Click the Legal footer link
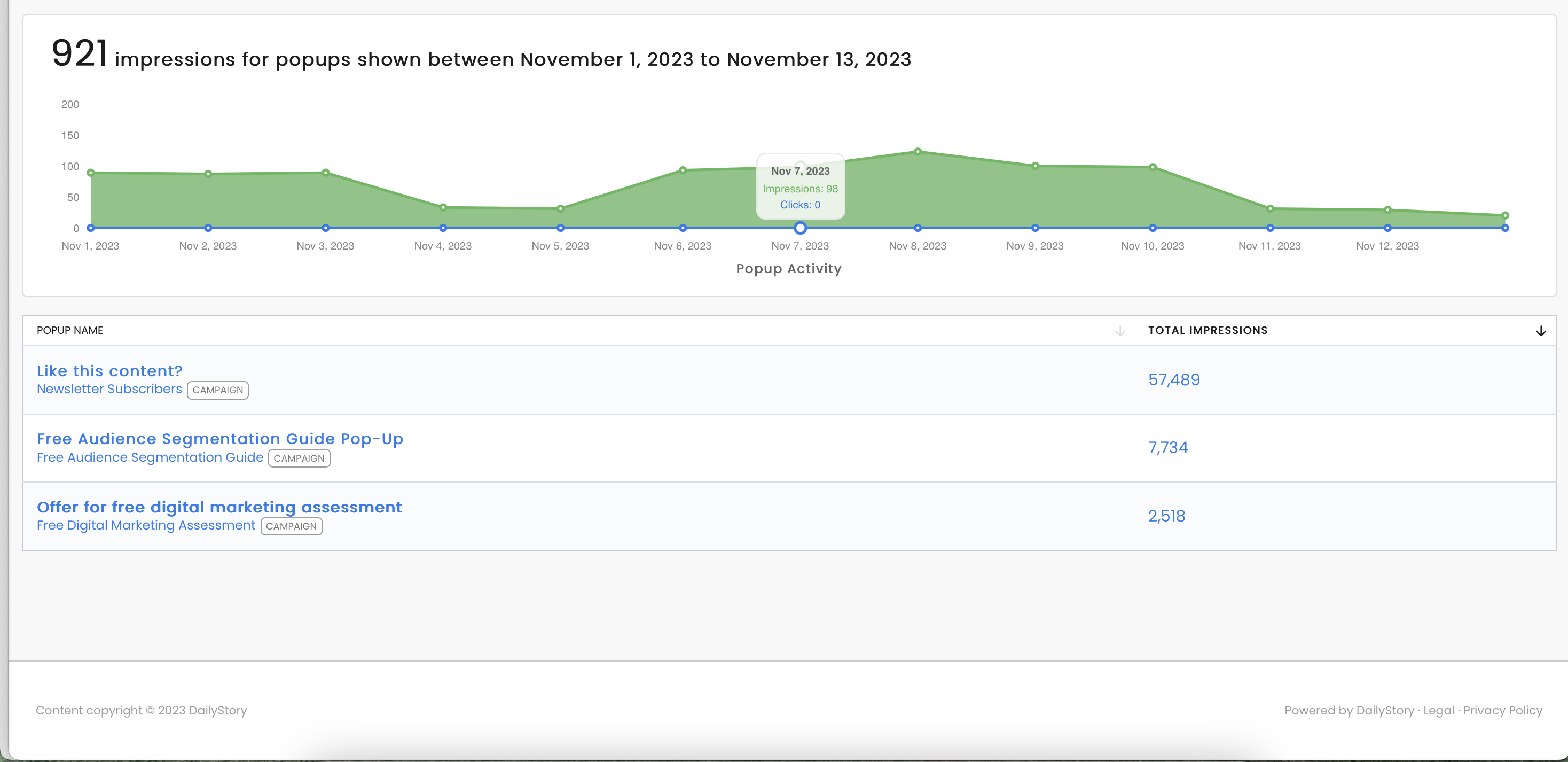Screen dimensions: 1568x762 pos(1438,710)
